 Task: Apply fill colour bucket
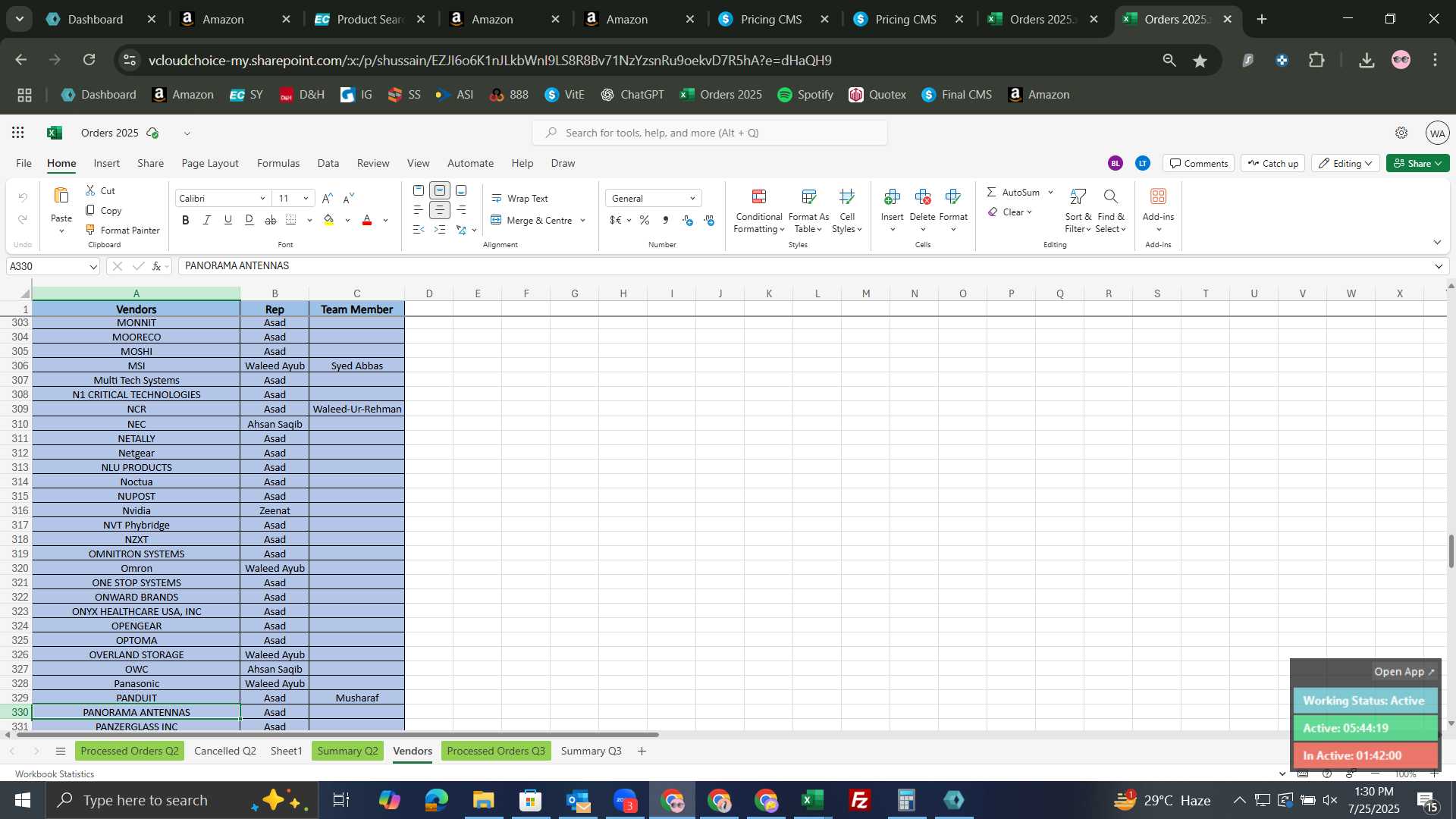tap(329, 220)
